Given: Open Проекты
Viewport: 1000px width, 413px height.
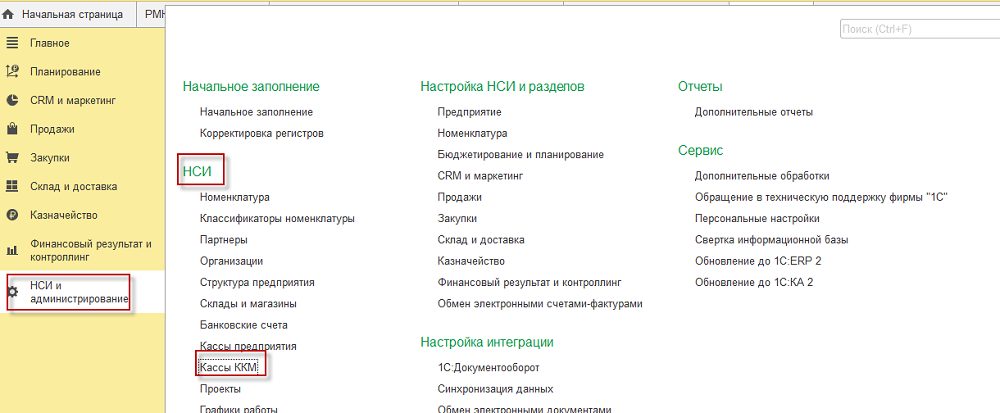Looking at the screenshot, I should click(x=220, y=389).
